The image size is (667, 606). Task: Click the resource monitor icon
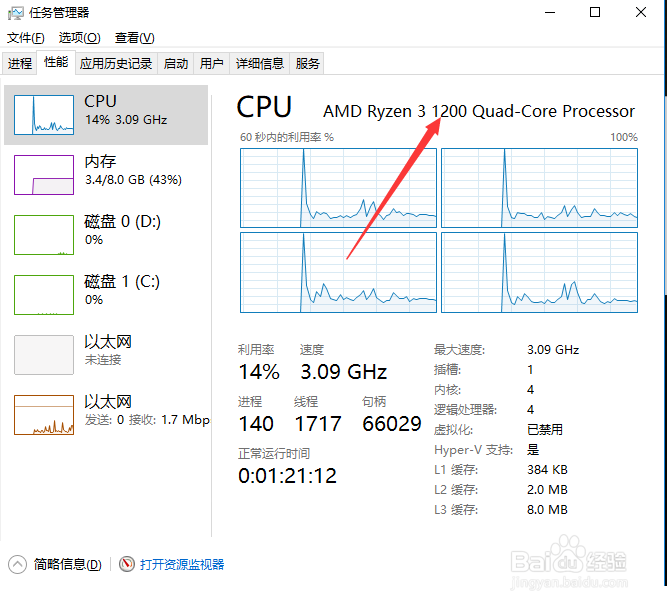pyautogui.click(x=127, y=564)
